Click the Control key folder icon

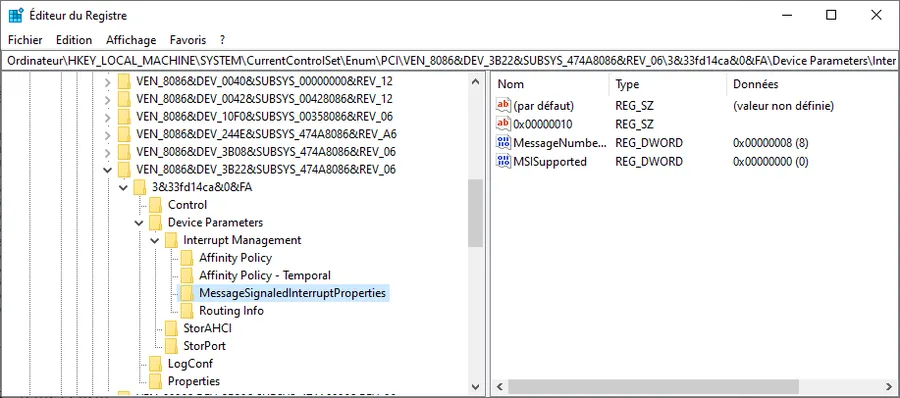(156, 205)
